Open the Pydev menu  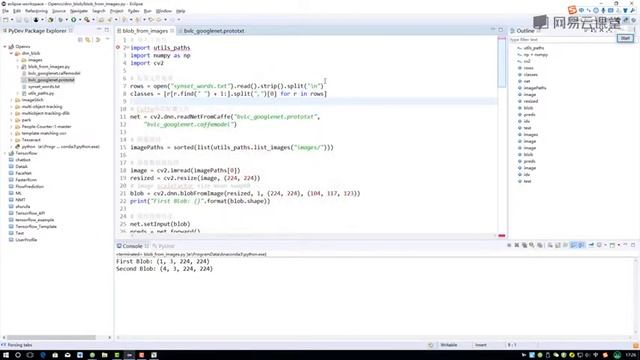click(x=133, y=11)
